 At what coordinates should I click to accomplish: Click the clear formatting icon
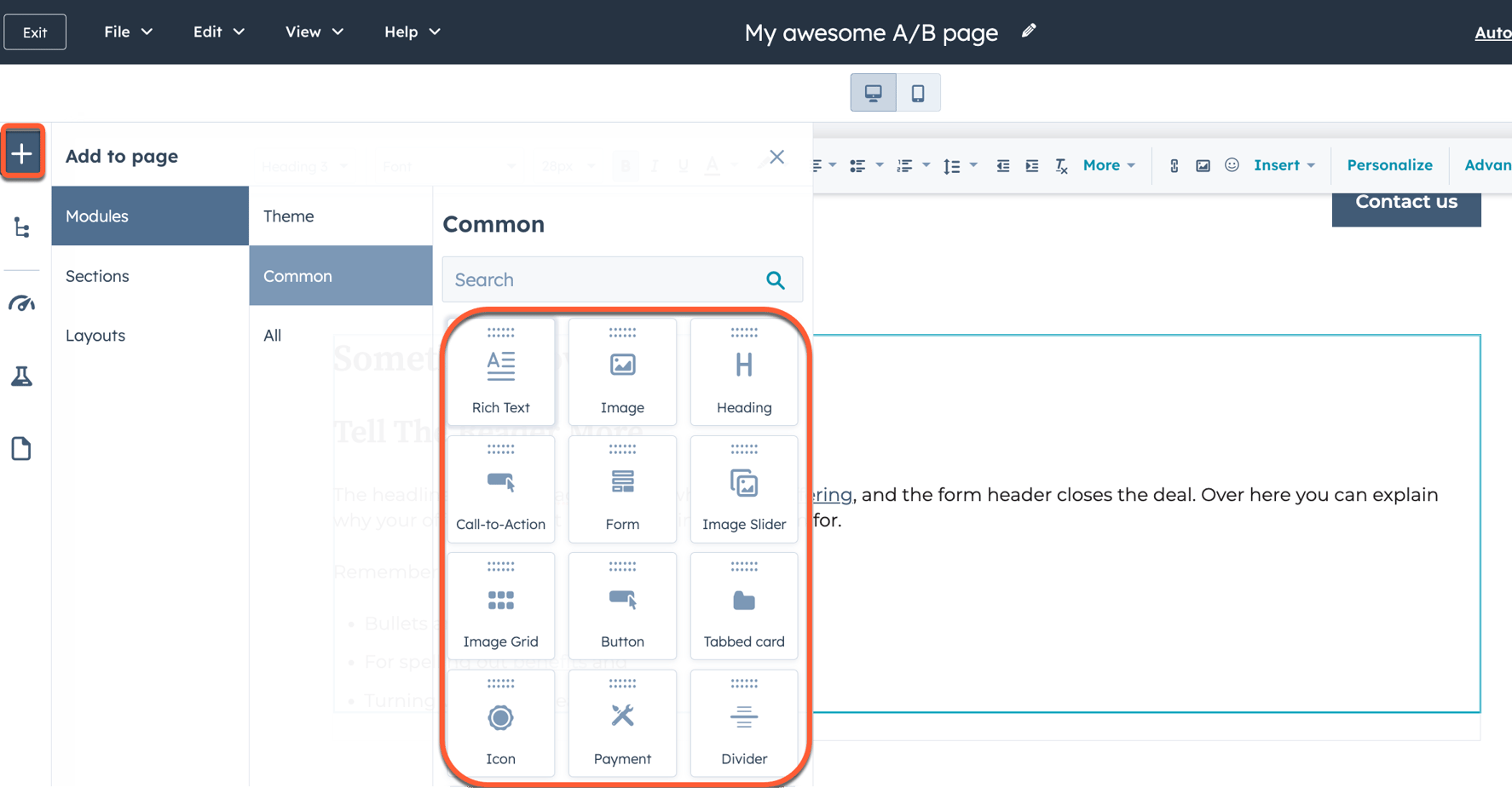point(1061,166)
